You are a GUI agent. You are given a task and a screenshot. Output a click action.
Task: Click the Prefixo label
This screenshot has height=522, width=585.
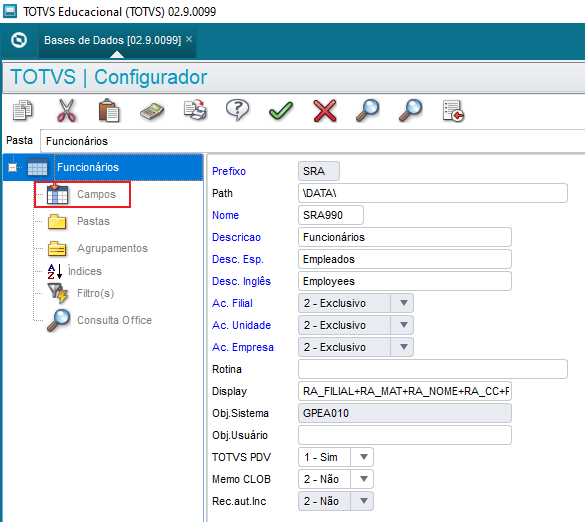point(229,171)
